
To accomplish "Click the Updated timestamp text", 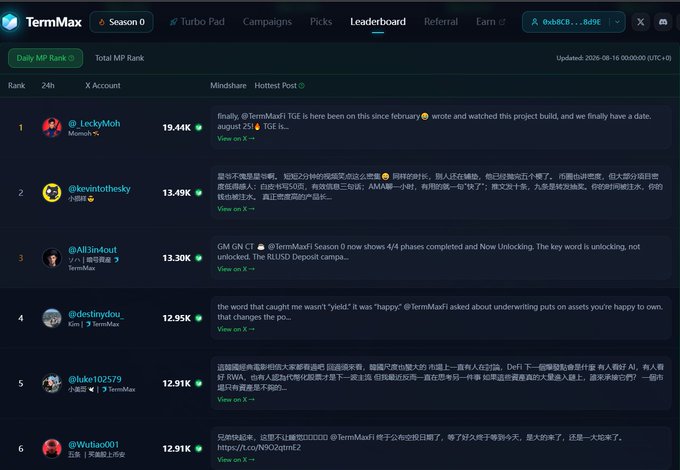I will [614, 58].
